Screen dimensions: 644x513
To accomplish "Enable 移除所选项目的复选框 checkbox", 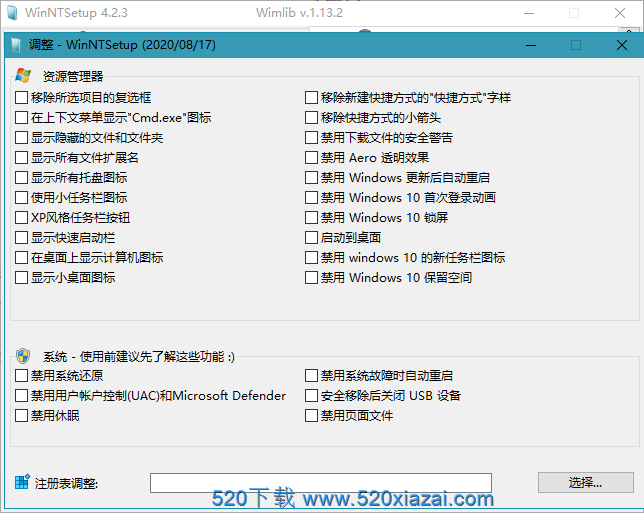I will pyautogui.click(x=21, y=98).
